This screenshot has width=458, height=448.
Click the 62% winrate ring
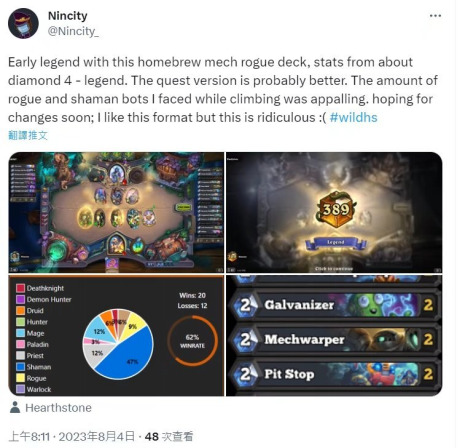click(192, 341)
